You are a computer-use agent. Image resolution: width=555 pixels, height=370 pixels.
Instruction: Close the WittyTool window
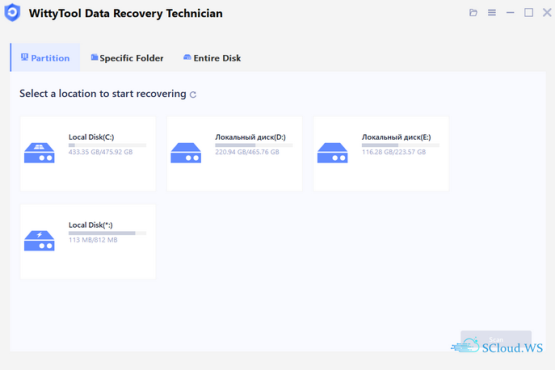click(547, 13)
